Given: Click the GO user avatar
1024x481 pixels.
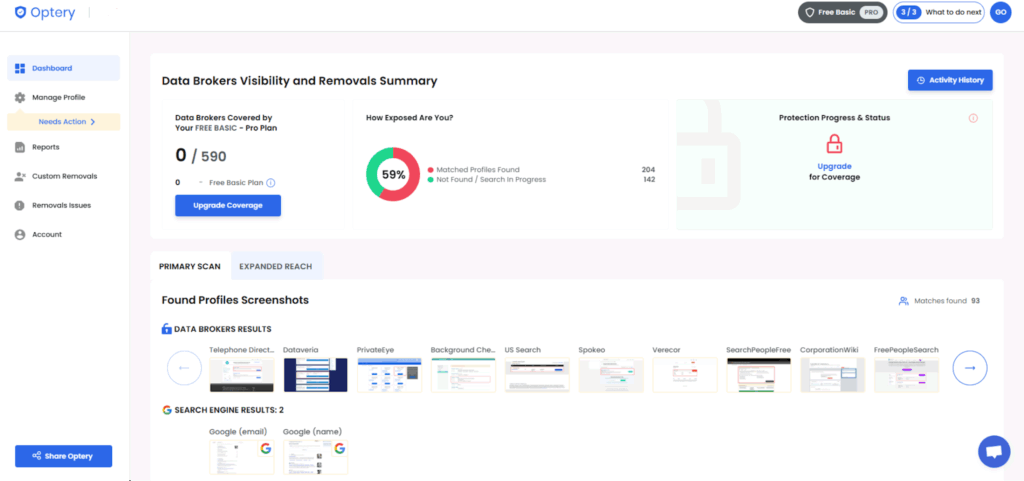Looking at the screenshot, I should click(1000, 12).
